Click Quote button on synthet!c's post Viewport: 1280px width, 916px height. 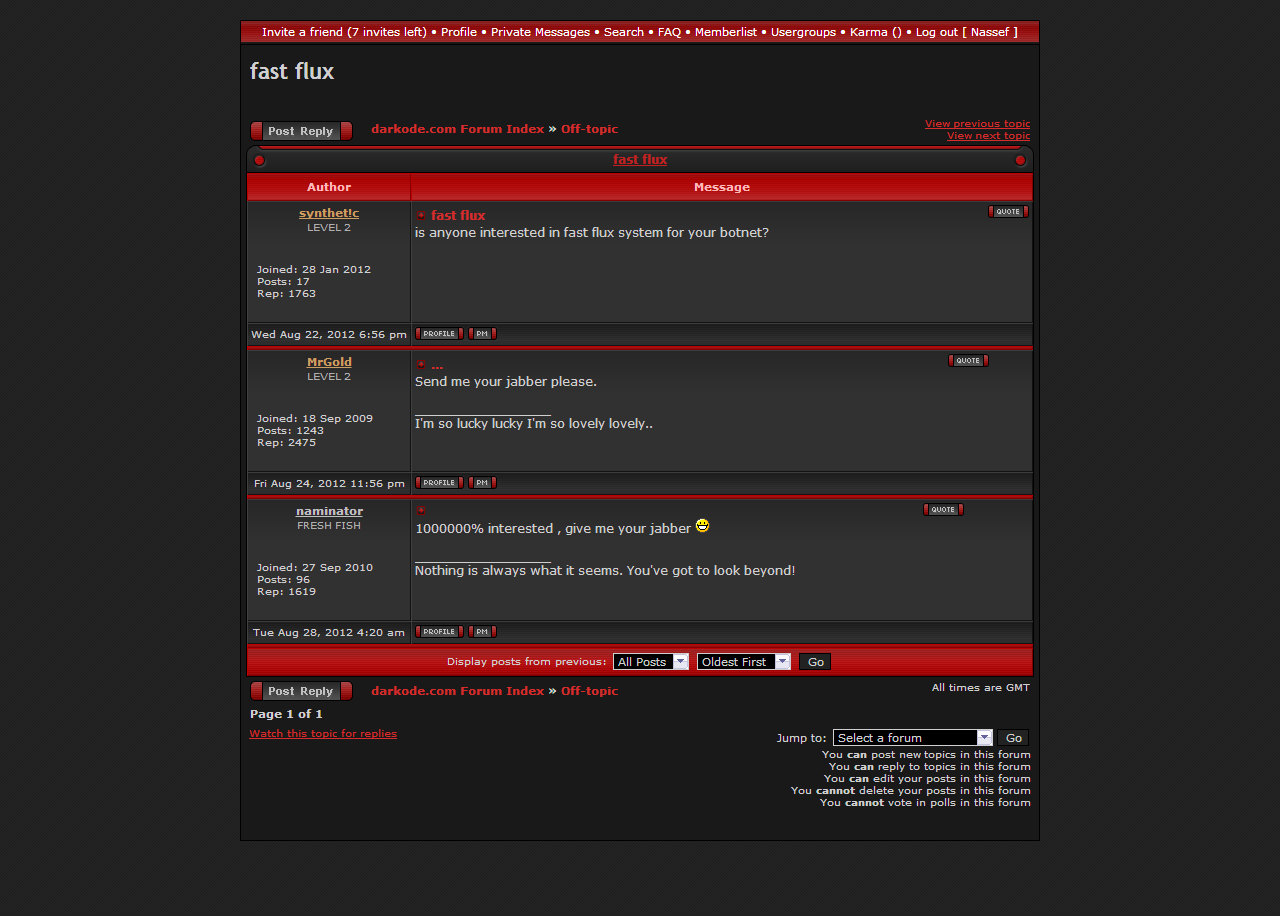click(1007, 212)
